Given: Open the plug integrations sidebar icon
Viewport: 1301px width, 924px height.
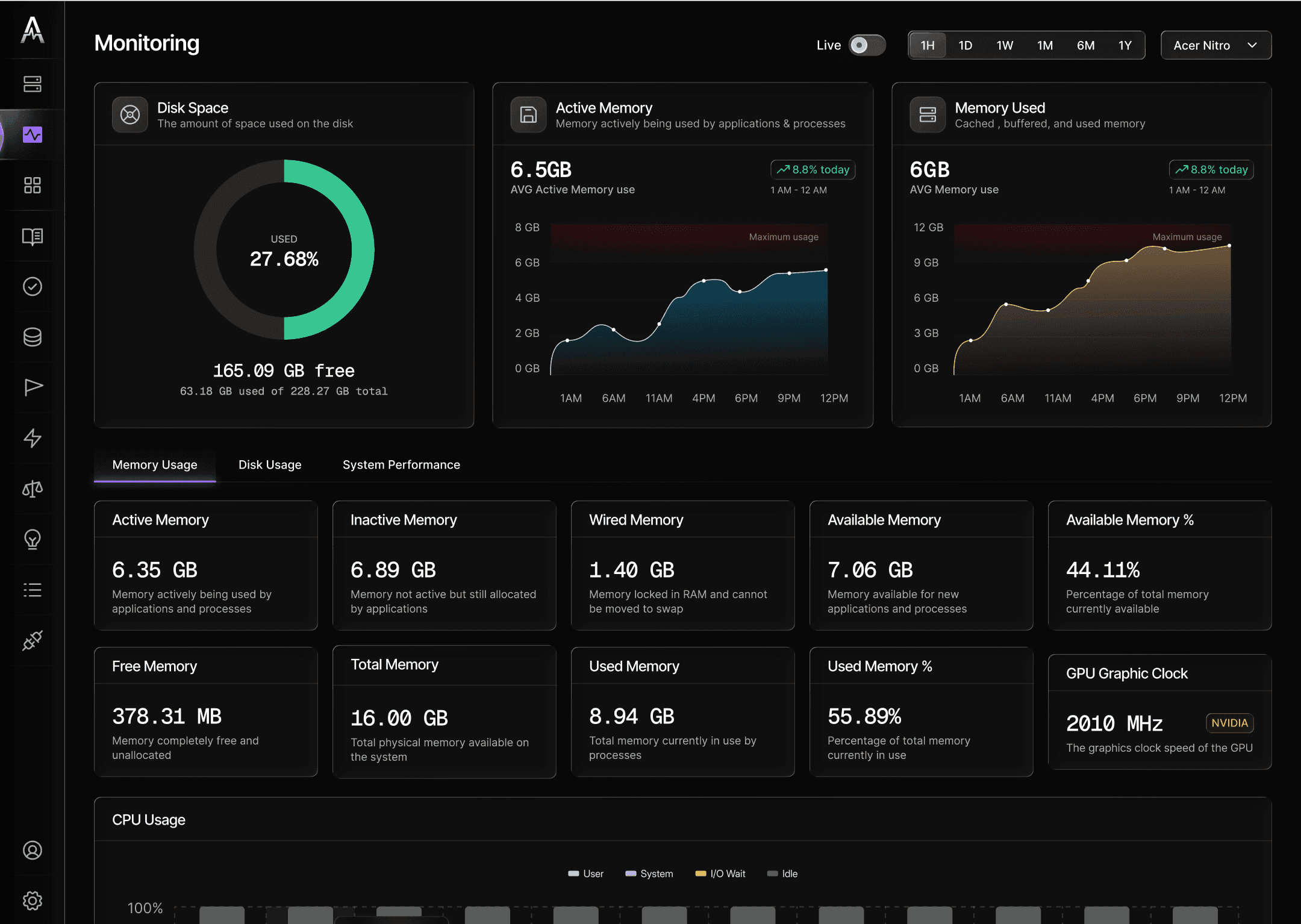Looking at the screenshot, I should pyautogui.click(x=33, y=640).
